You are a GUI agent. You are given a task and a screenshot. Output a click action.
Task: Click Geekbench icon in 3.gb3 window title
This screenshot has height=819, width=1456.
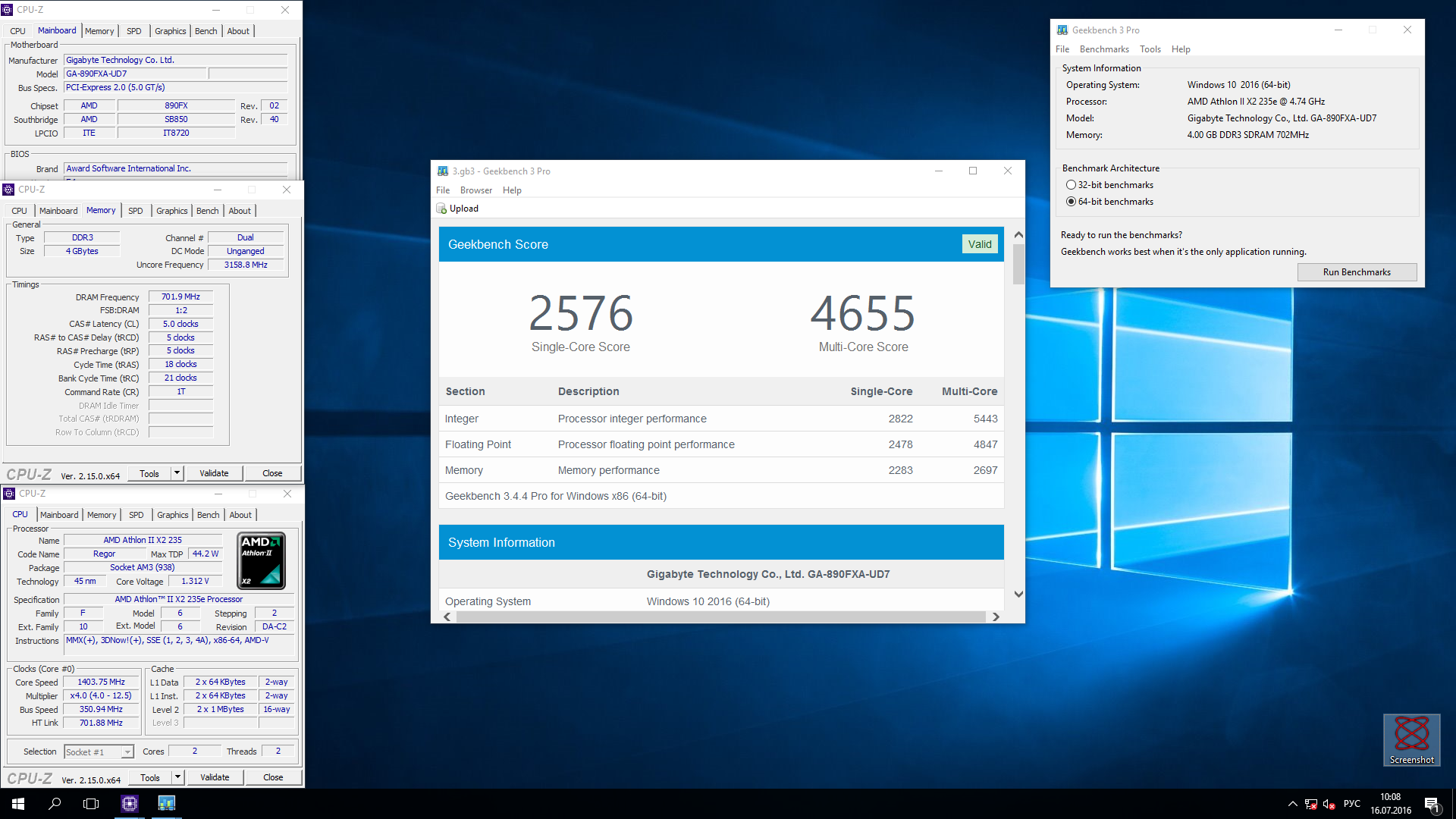443,171
